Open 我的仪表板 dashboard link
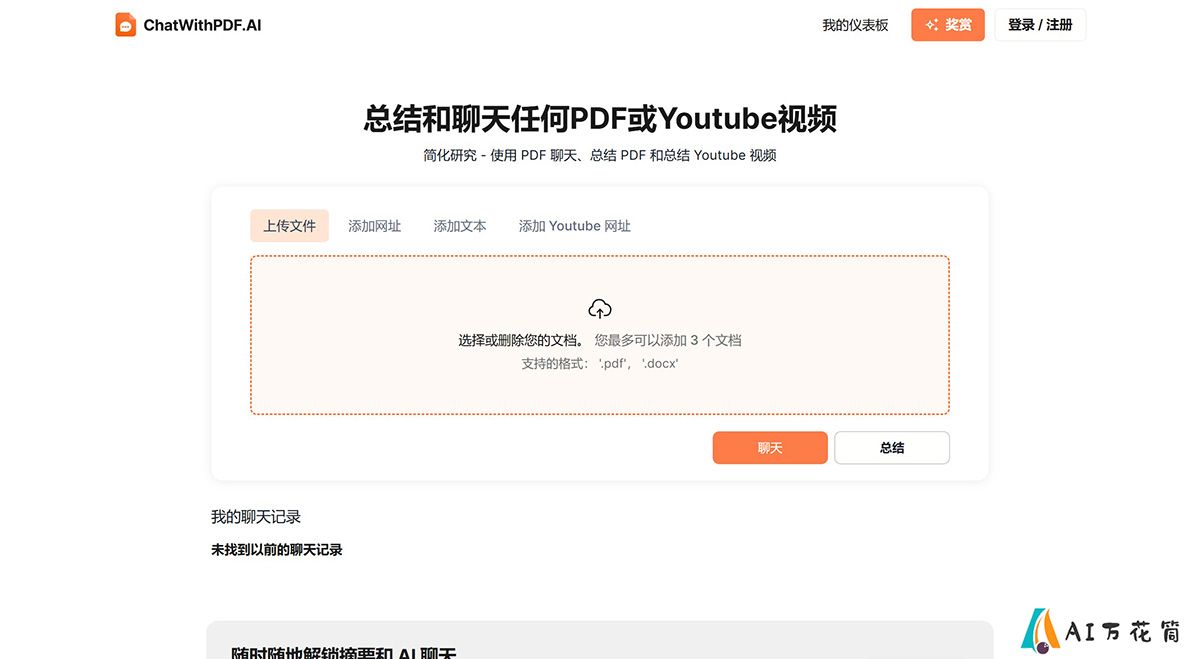Viewport: 1200px width, 659px height. pos(855,25)
